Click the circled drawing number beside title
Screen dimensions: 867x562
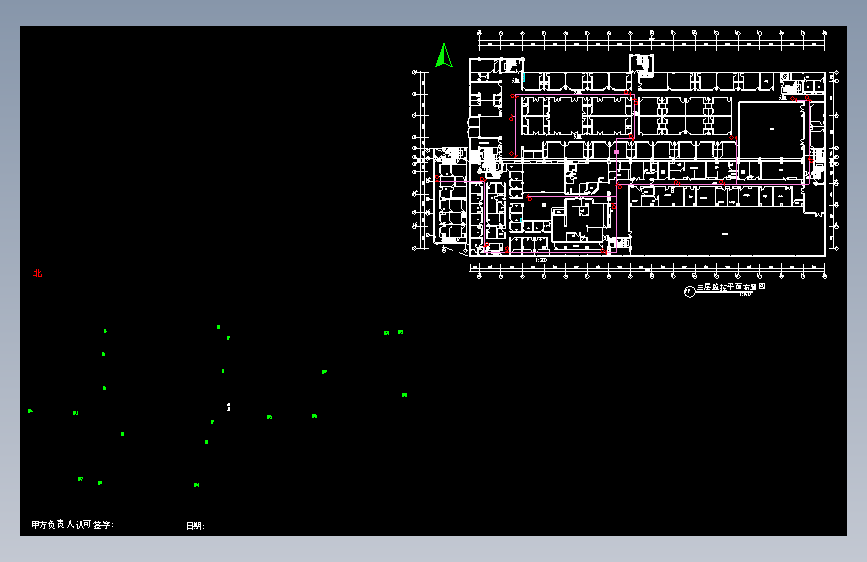point(689,292)
